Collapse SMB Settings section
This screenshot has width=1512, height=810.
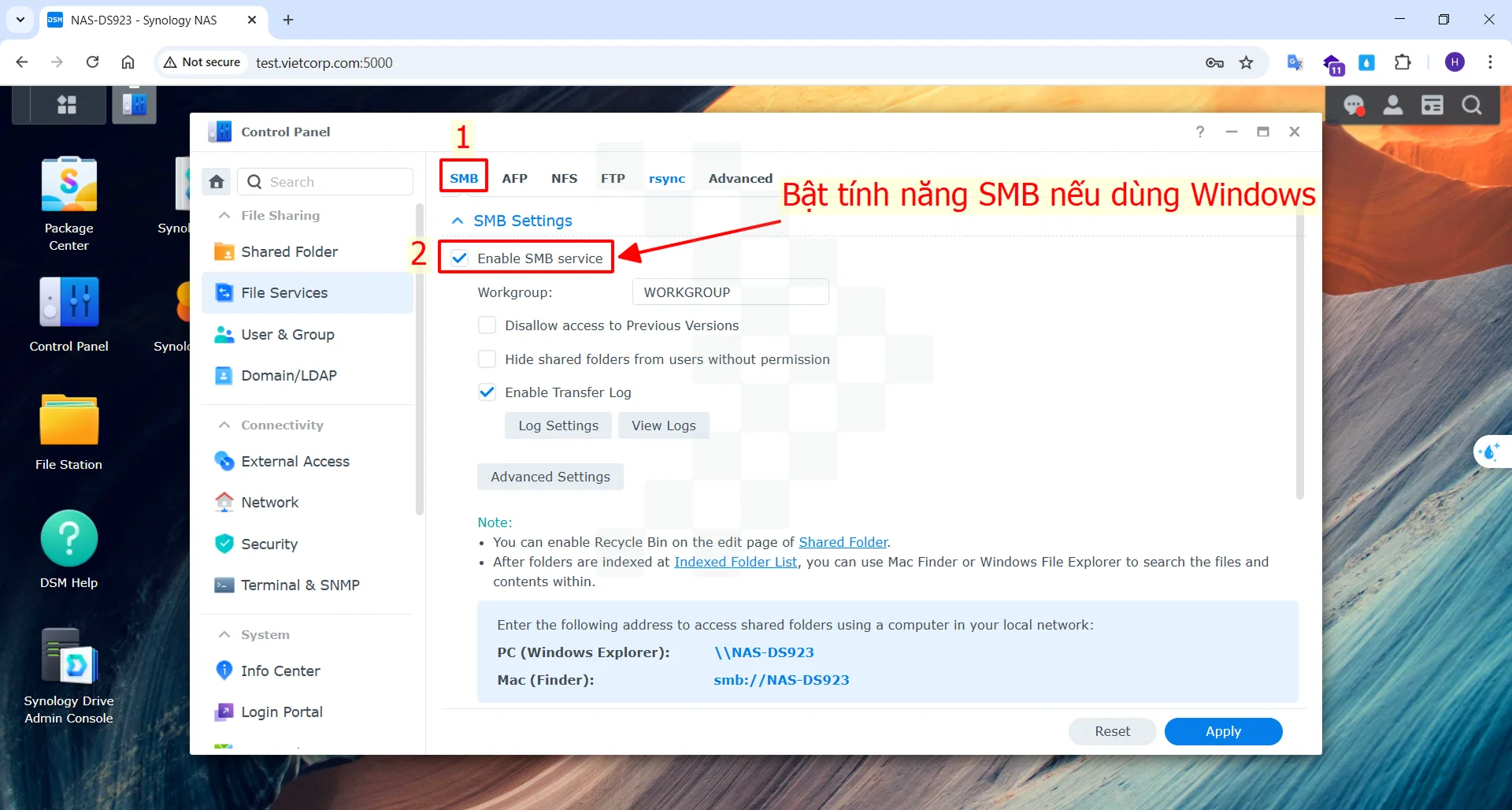click(x=458, y=221)
